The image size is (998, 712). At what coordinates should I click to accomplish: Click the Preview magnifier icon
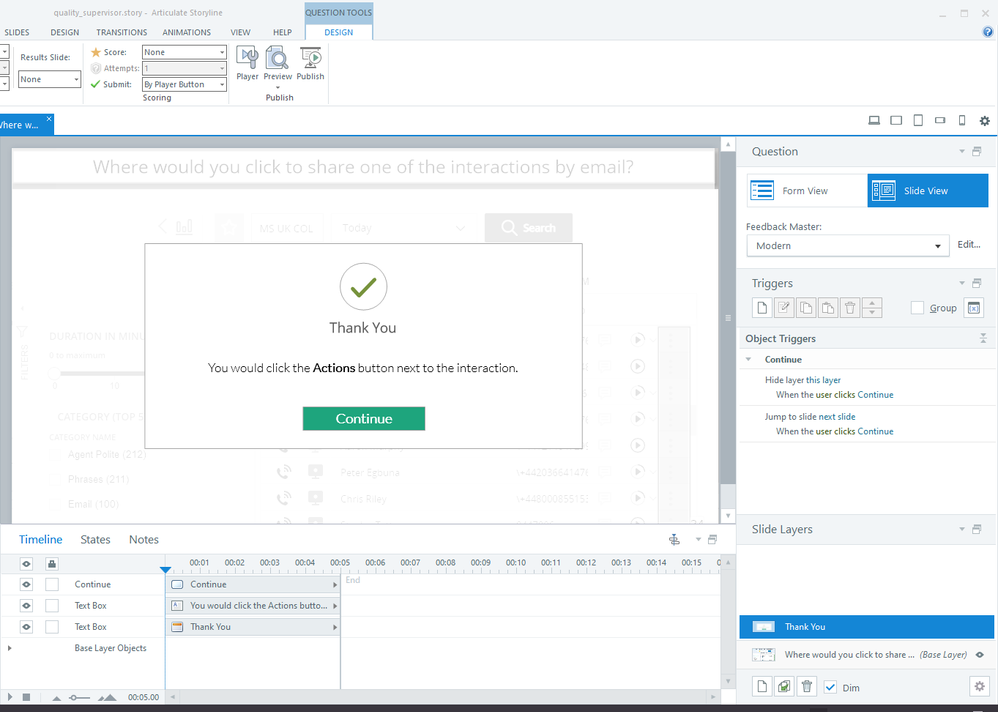[x=278, y=59]
